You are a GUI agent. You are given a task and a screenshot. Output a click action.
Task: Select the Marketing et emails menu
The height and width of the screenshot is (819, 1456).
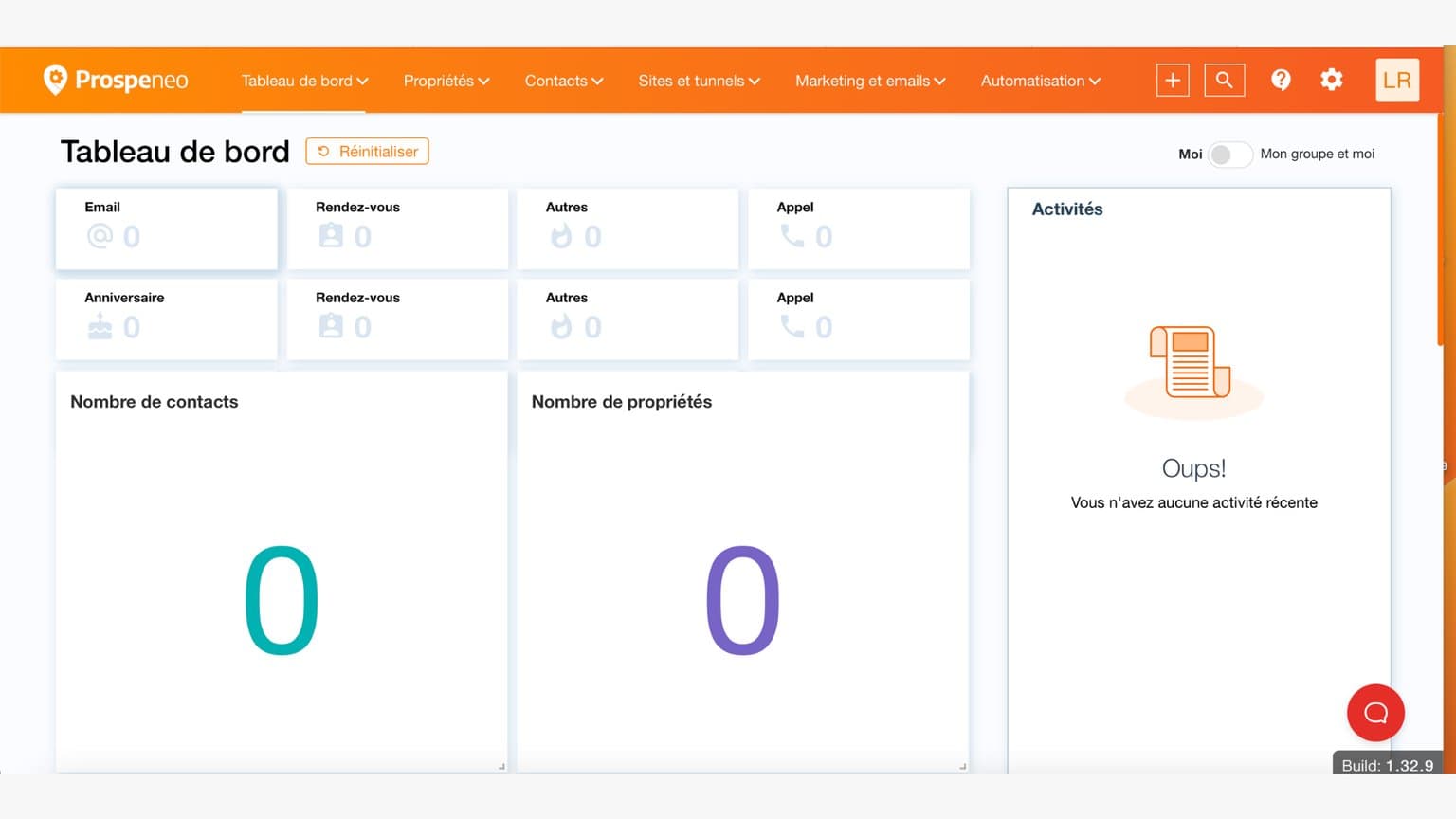coord(868,81)
